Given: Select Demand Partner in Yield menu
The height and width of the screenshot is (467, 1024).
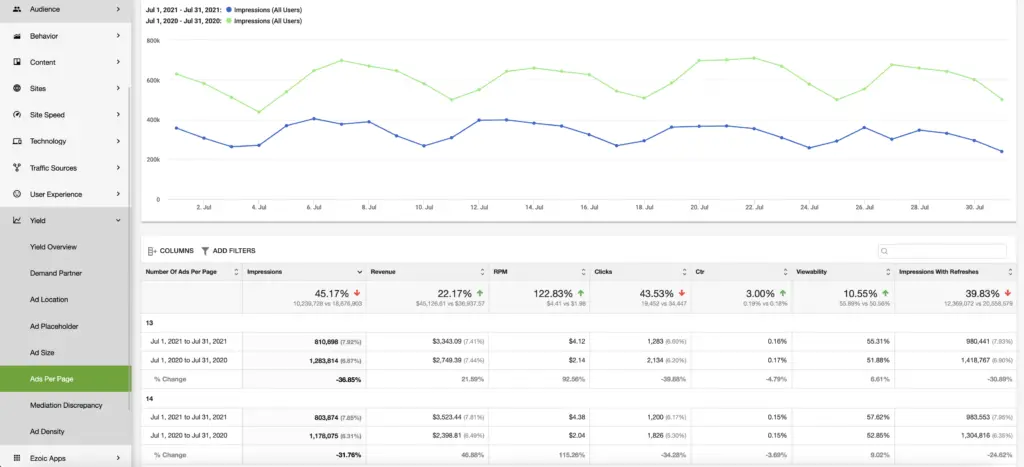Looking at the screenshot, I should 56,273.
